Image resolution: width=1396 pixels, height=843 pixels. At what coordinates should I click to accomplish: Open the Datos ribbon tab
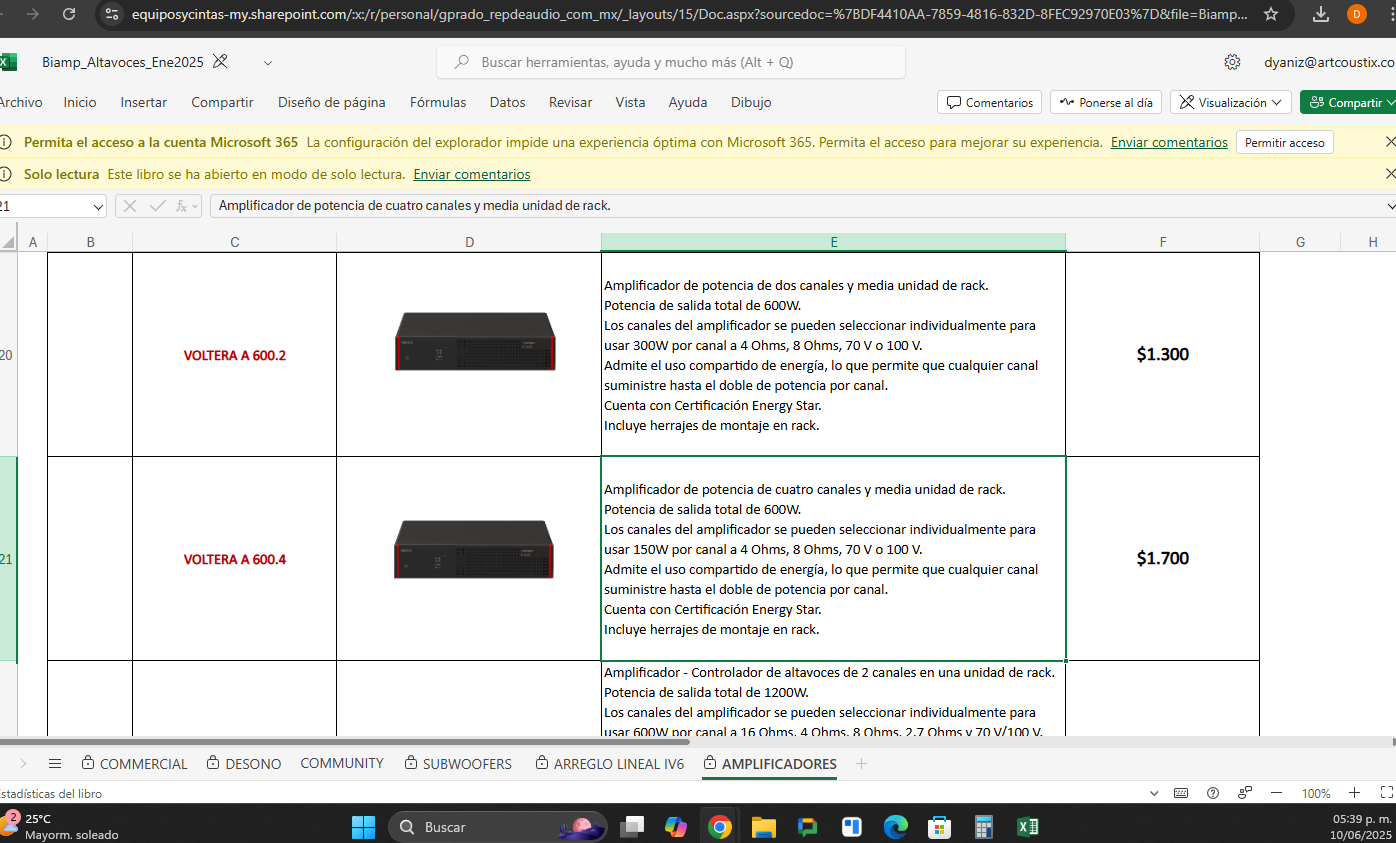pyautogui.click(x=507, y=102)
